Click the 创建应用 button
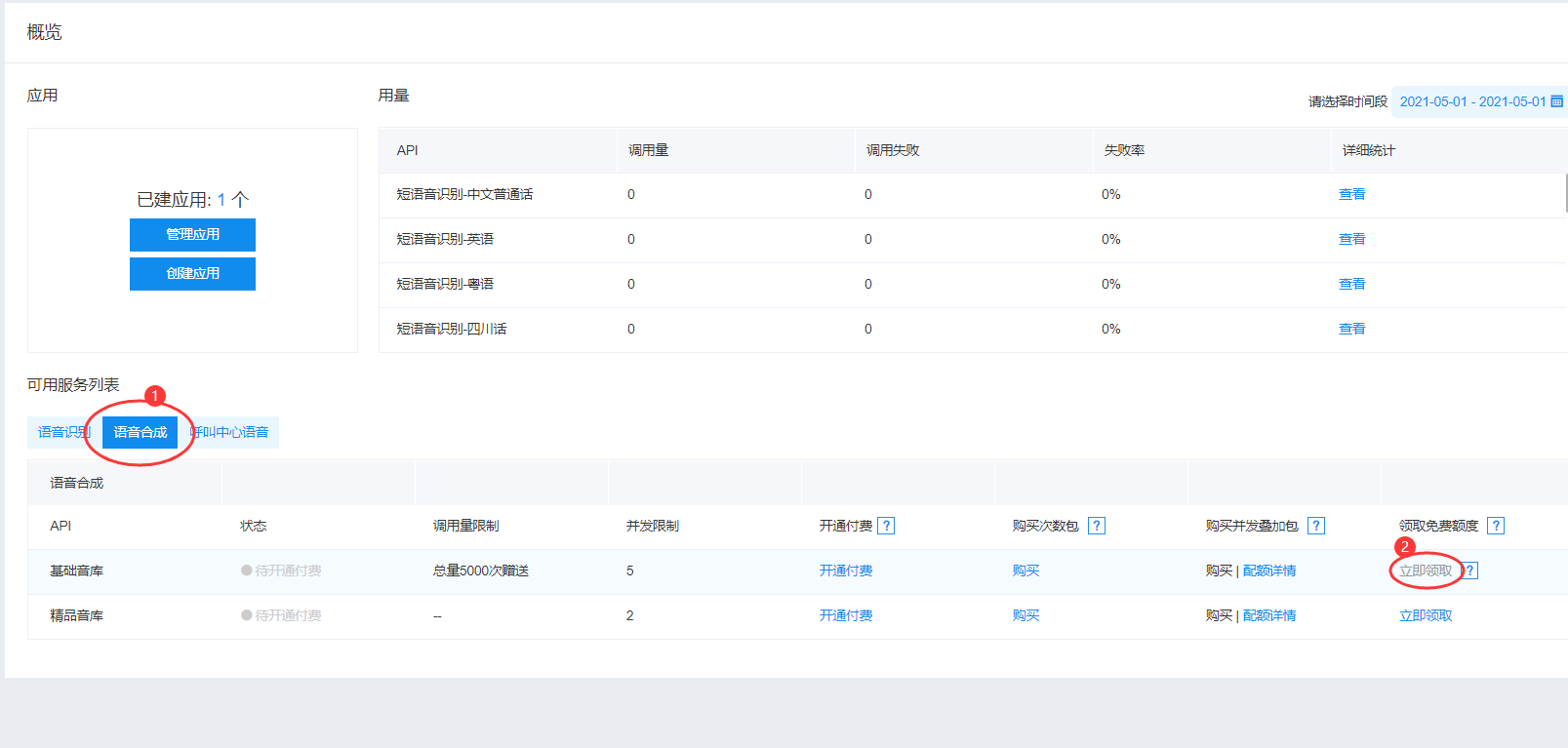Screen dimensions: 1568x748 [192, 273]
